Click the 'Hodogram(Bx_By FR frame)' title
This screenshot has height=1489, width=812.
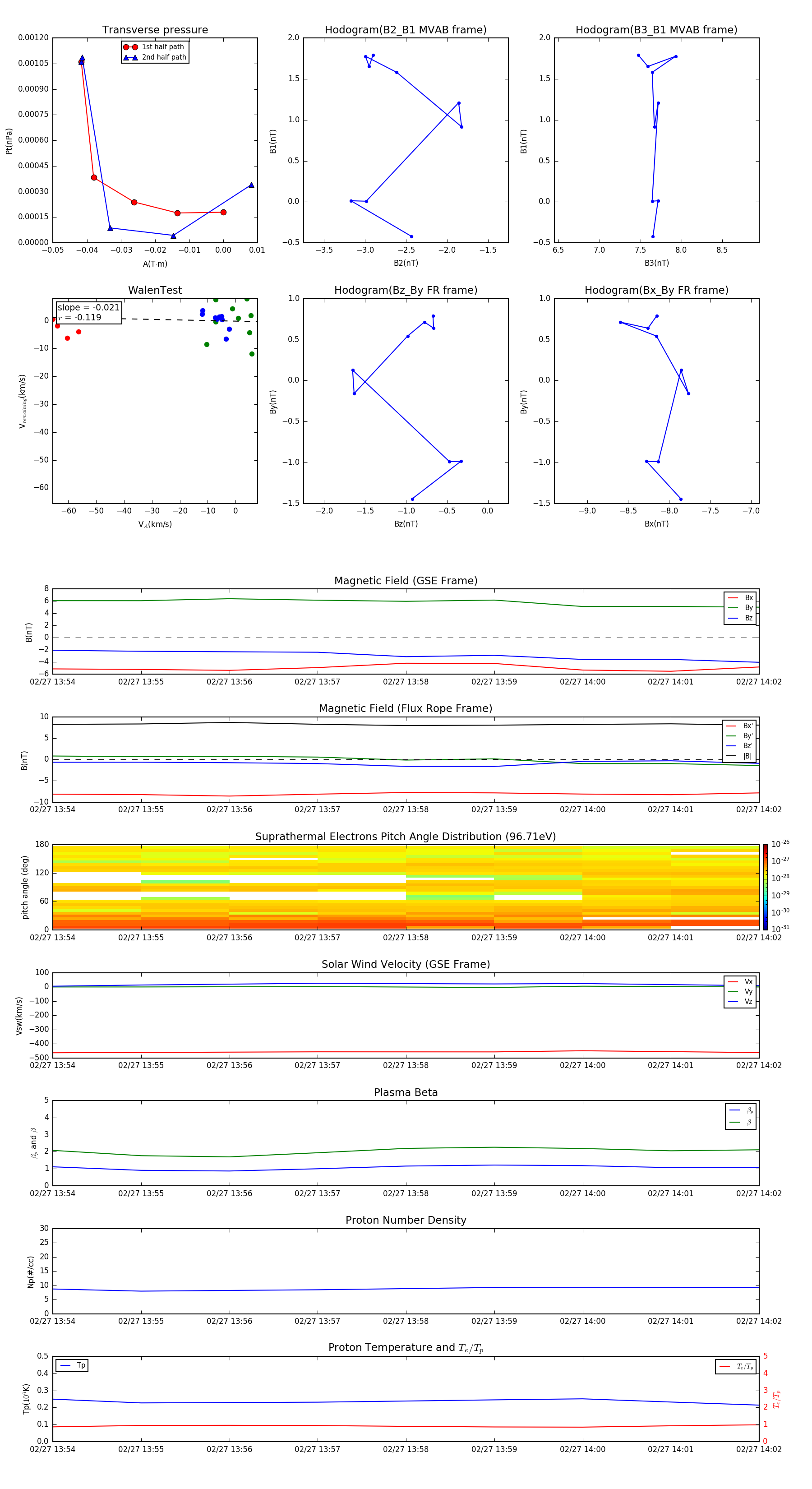[x=656, y=290]
